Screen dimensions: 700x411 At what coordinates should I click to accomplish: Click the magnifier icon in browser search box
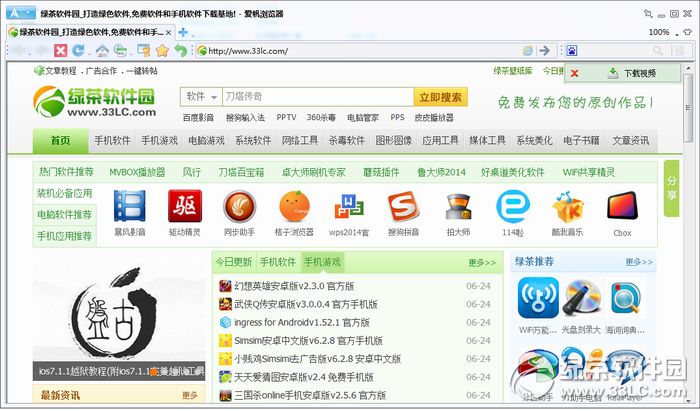[x=658, y=50]
